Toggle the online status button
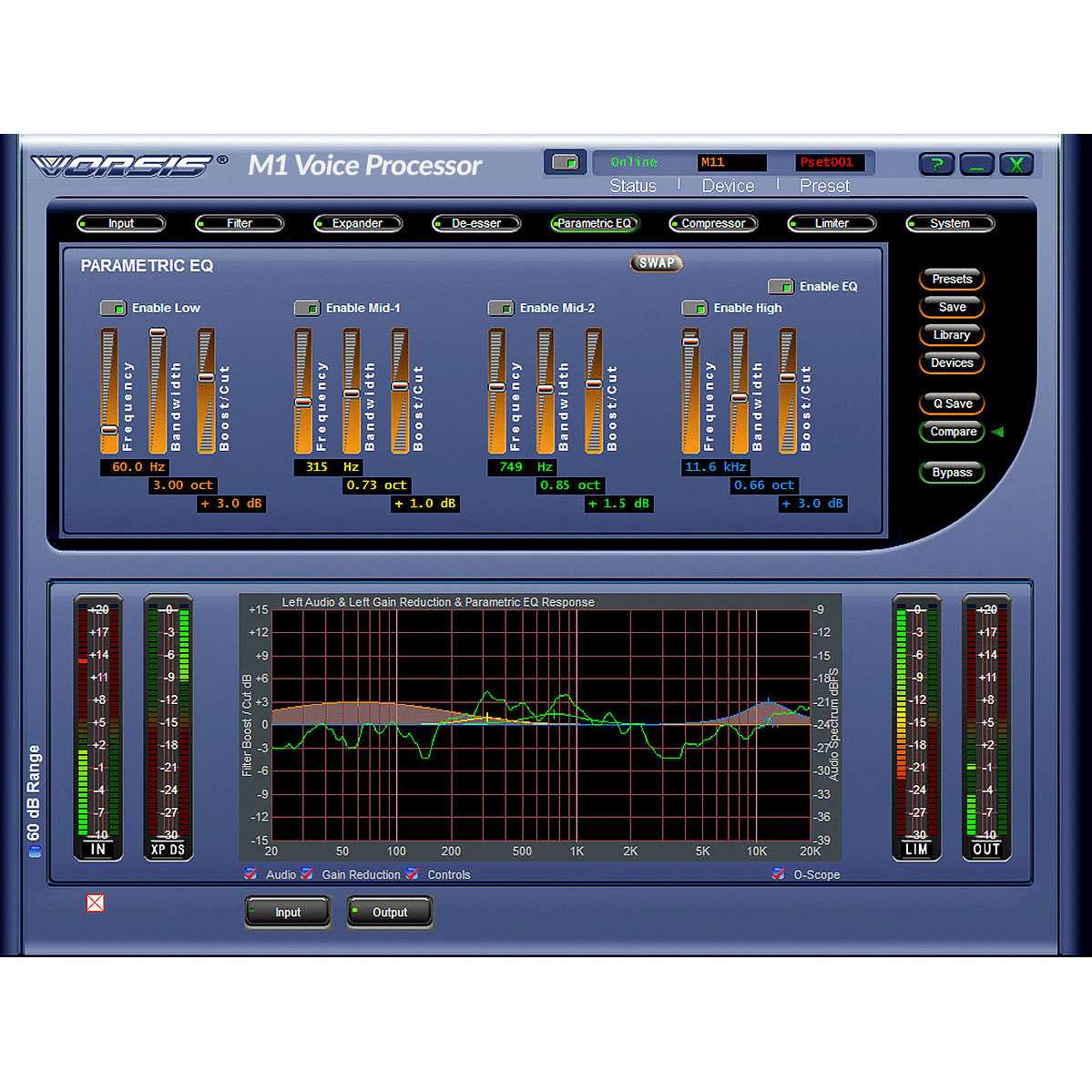 565,162
